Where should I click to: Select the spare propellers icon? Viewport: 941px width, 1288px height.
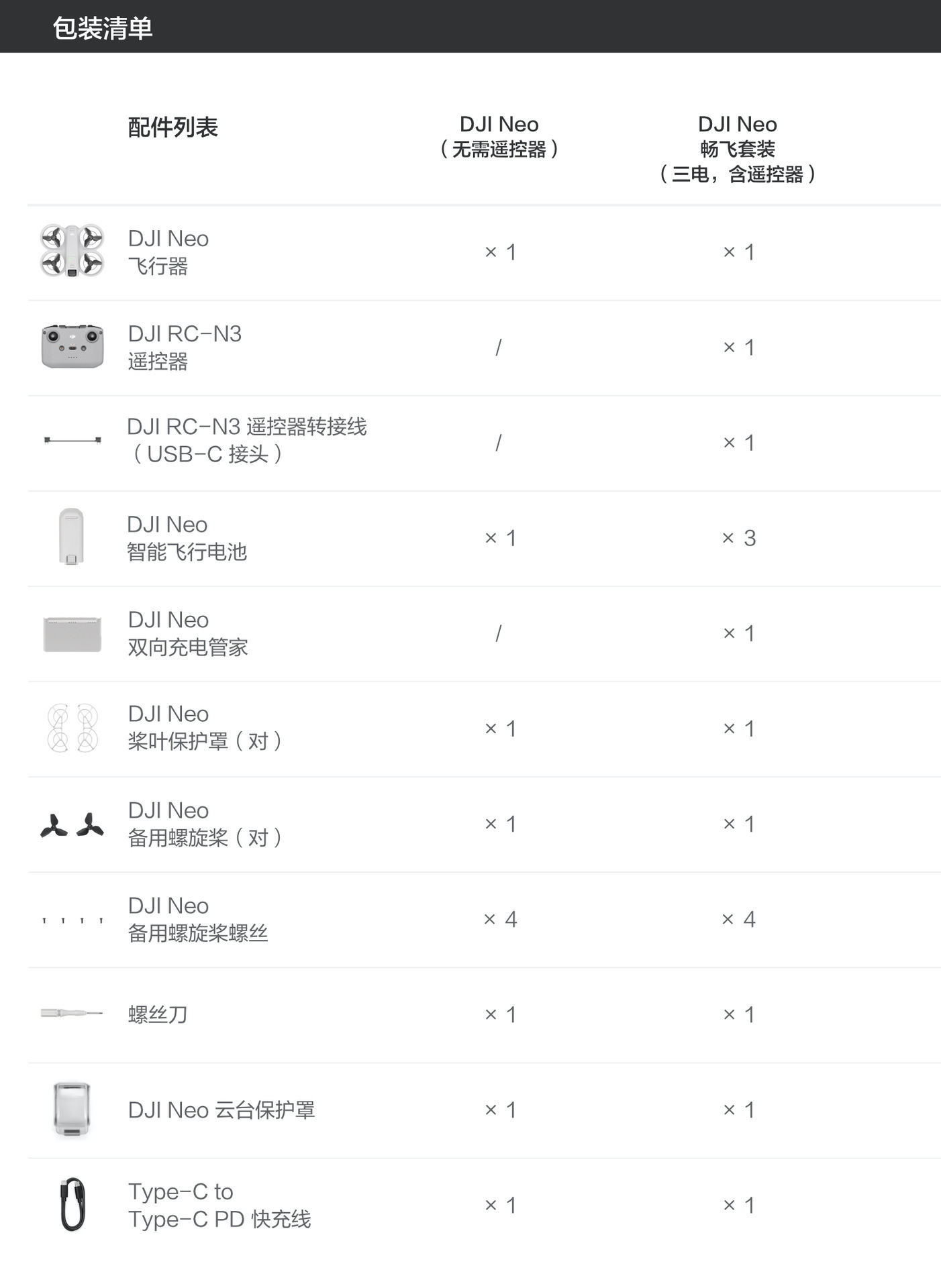coord(72,825)
